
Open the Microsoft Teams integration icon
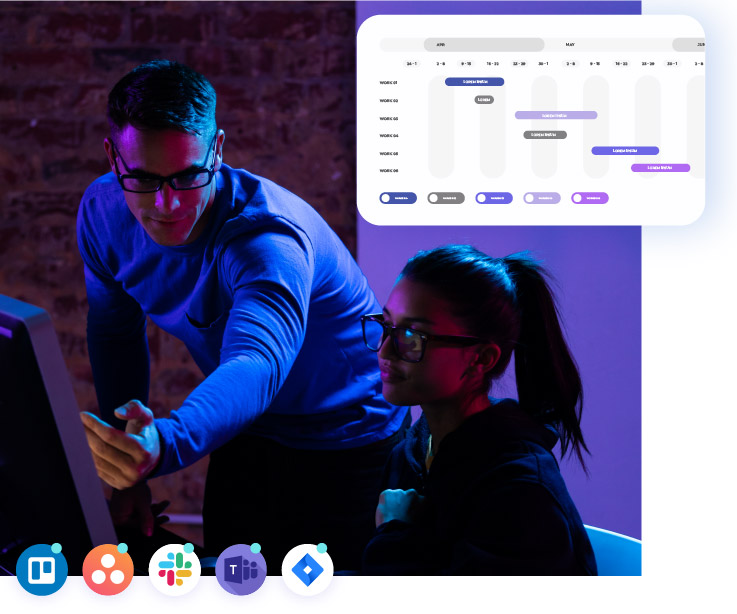click(x=241, y=569)
